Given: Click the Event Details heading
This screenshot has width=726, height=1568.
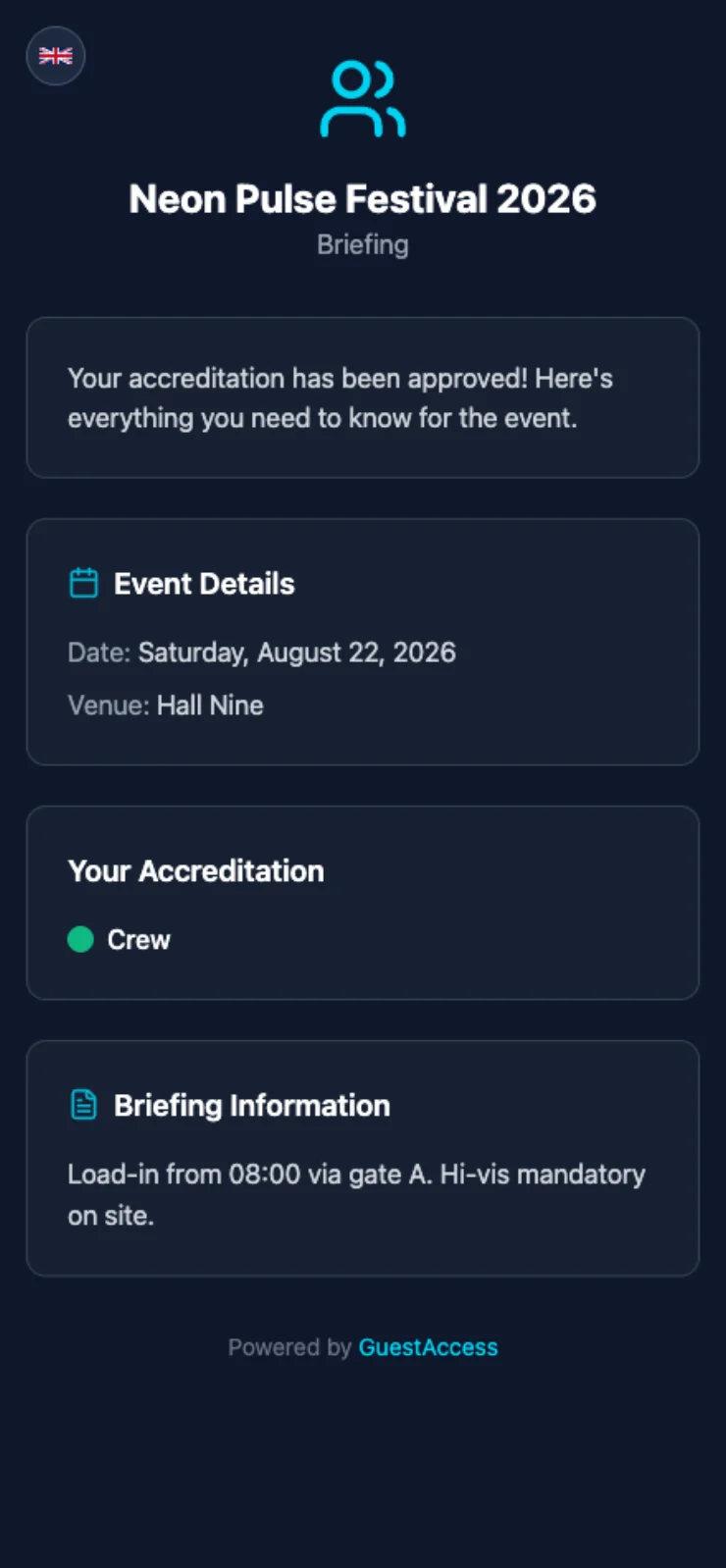Looking at the screenshot, I should 204,584.
